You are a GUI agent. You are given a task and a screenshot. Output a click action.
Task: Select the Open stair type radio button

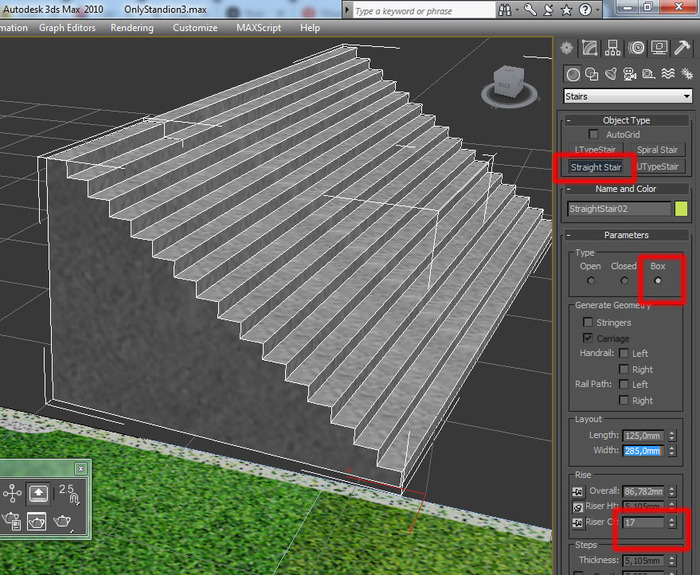(x=590, y=281)
